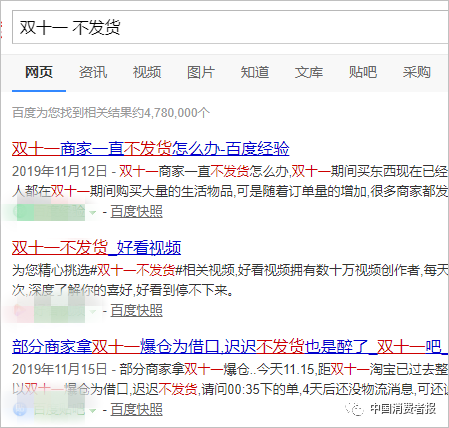Click the search box containing 双十一 不发货
Screen dimensions: 449x428
pos(231,27)
